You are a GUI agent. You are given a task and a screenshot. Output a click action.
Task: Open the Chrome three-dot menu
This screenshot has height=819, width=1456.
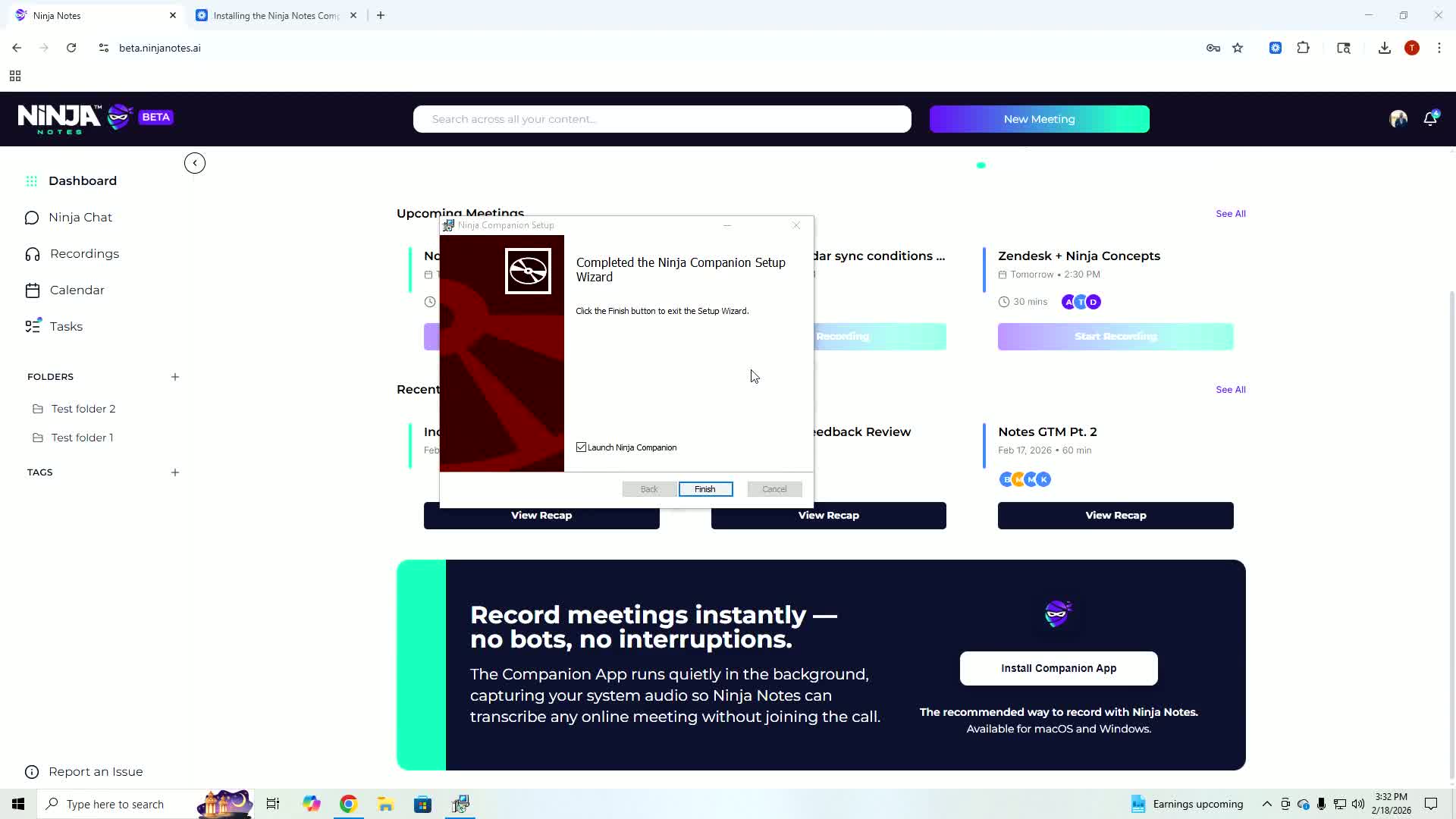(x=1439, y=48)
